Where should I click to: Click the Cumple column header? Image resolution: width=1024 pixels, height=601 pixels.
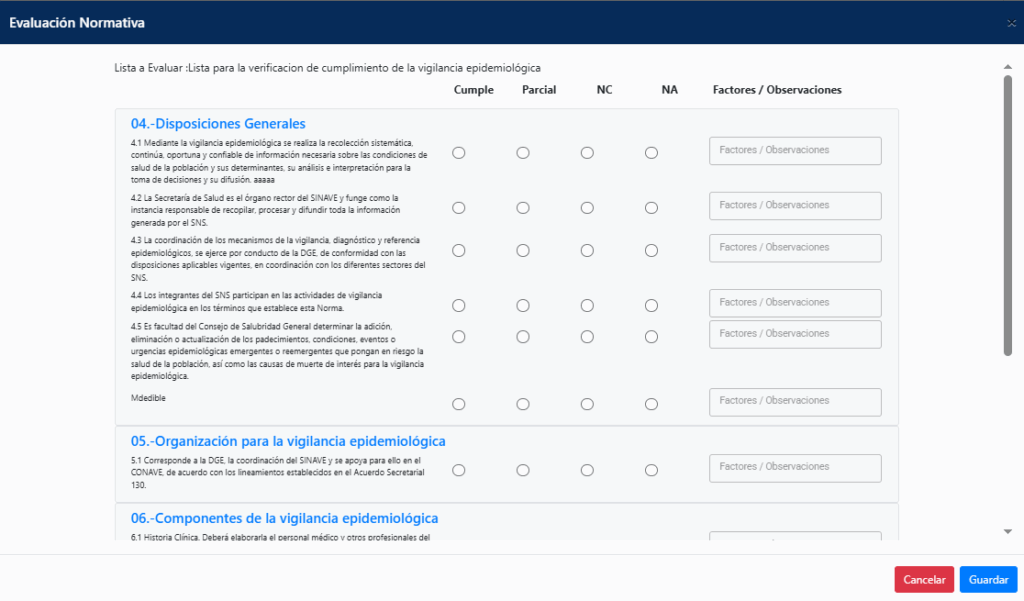click(473, 90)
